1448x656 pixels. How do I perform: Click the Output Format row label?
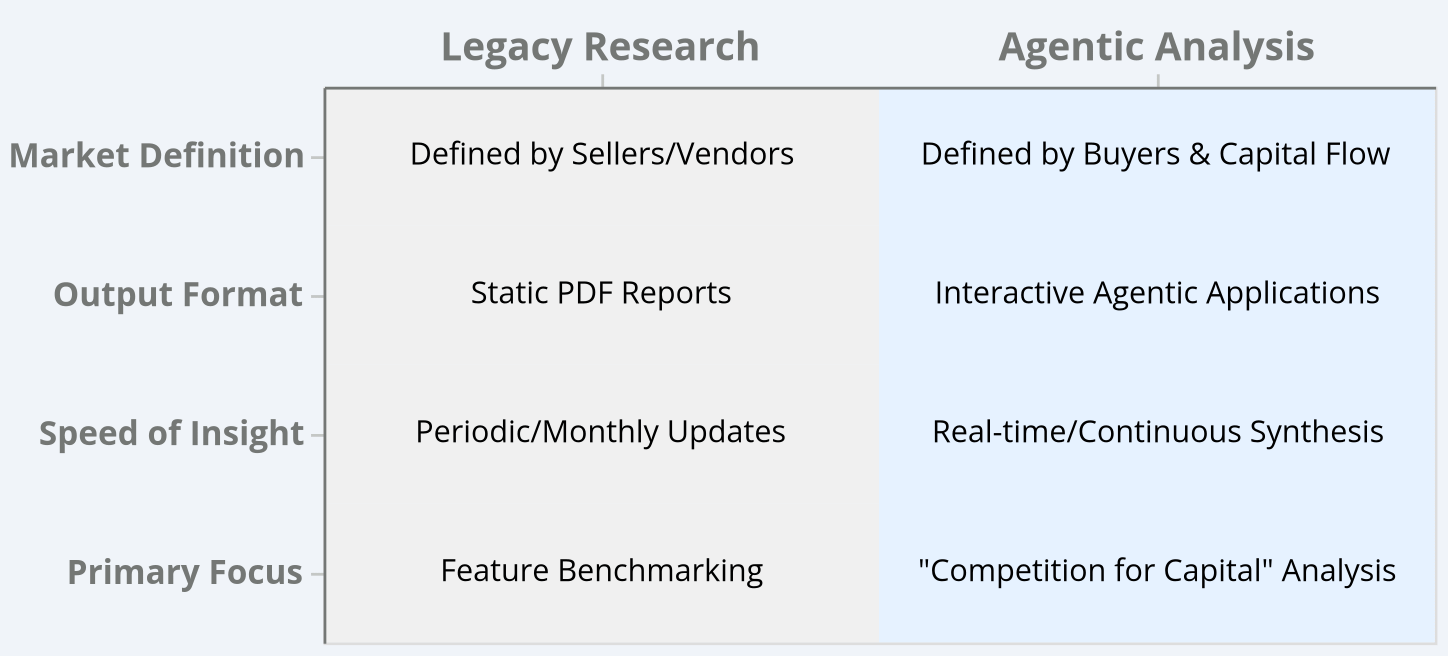(178, 295)
